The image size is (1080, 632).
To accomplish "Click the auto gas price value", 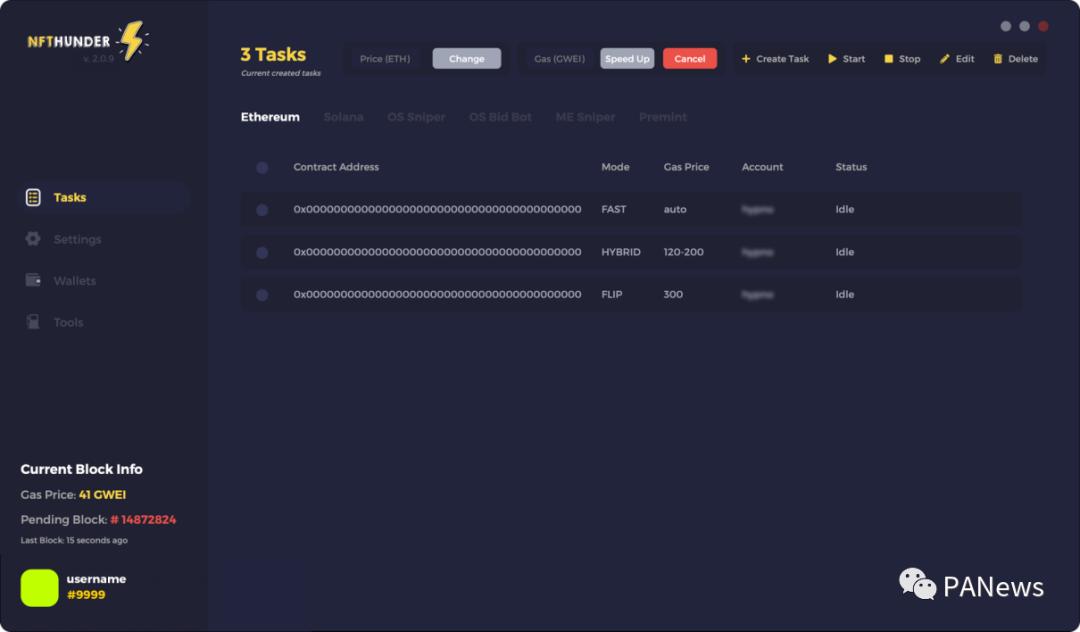I will pos(675,209).
